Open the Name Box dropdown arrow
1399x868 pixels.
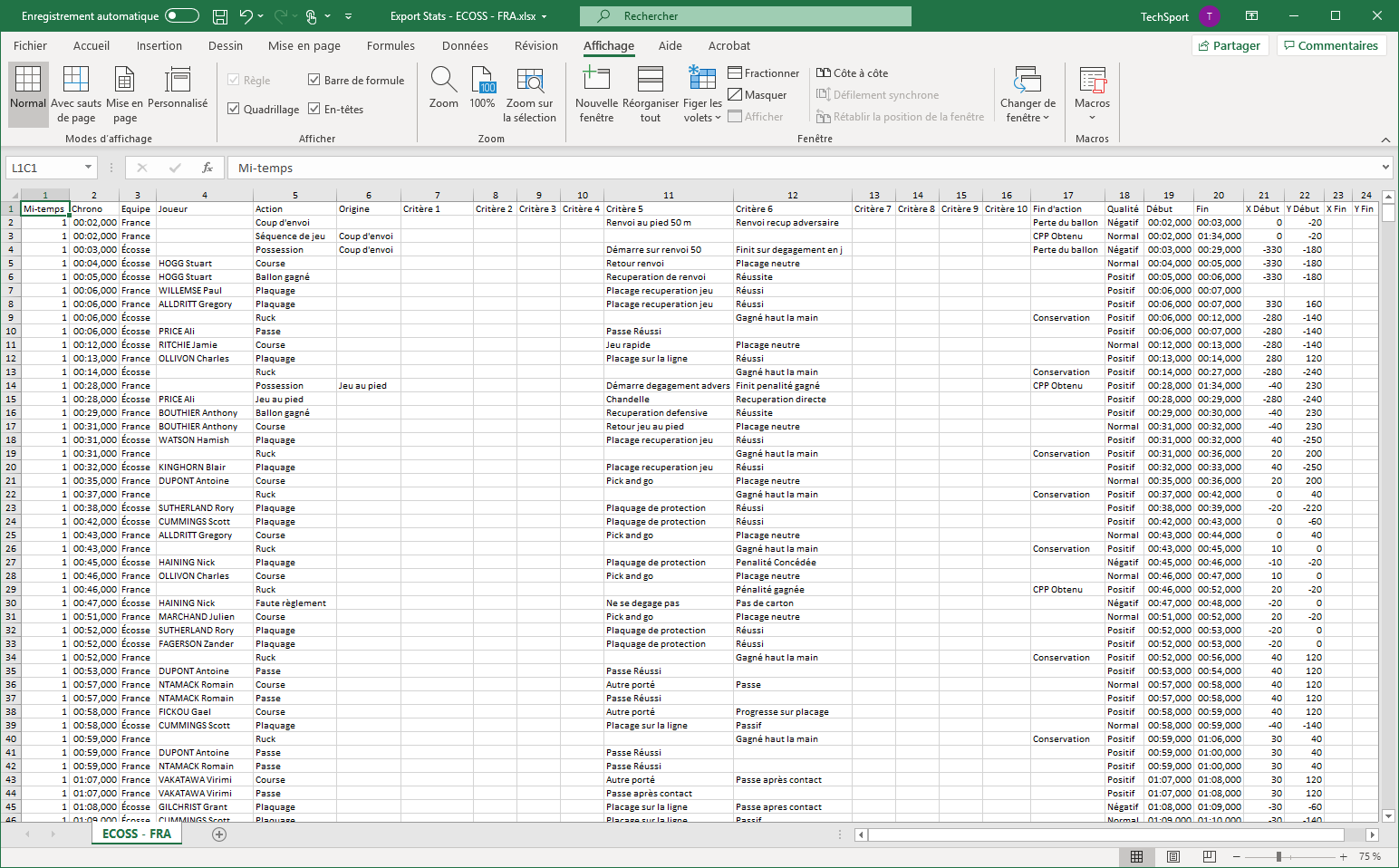click(88, 168)
